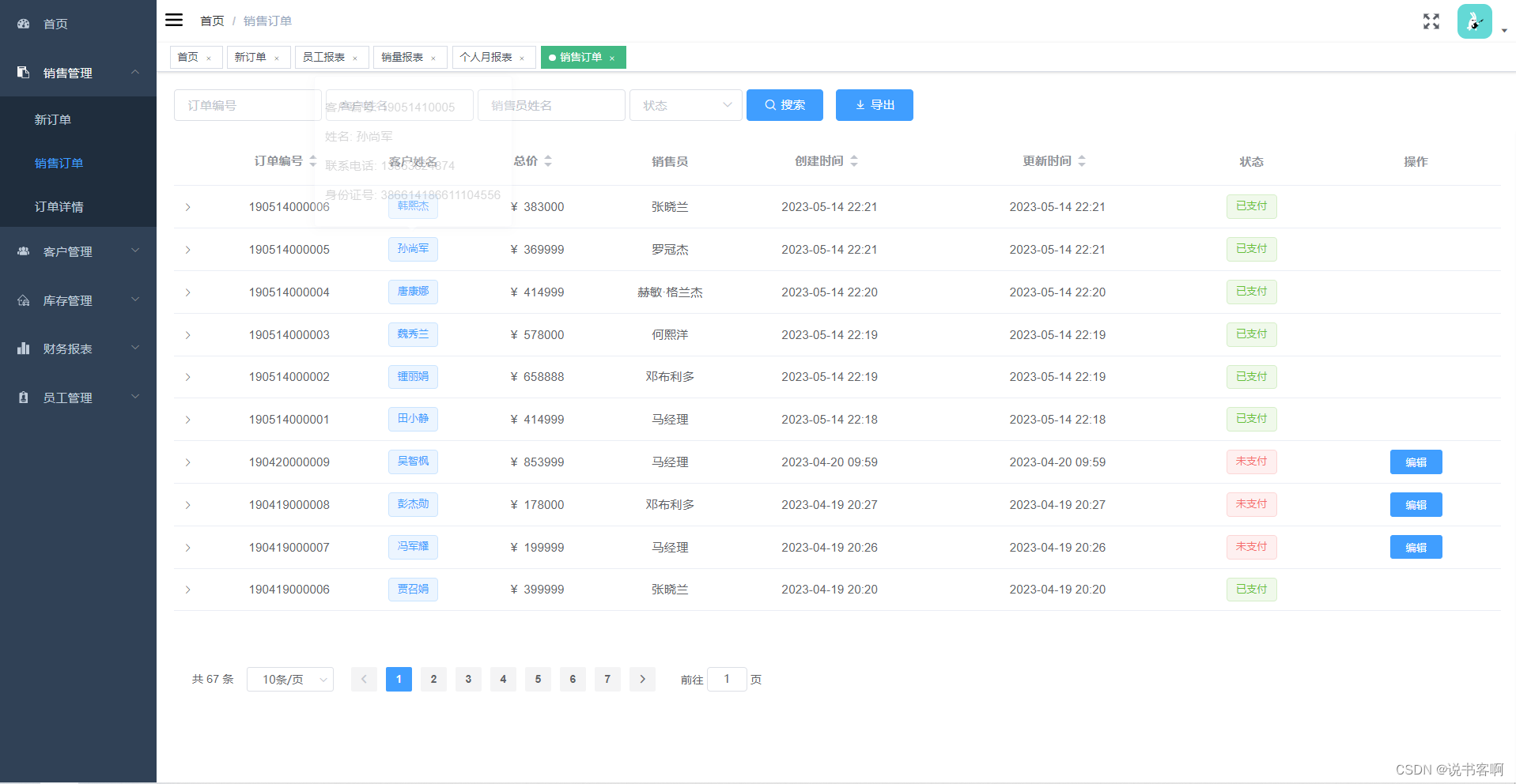
Task: Sort by 总价 column arrows
Action: click(x=548, y=160)
